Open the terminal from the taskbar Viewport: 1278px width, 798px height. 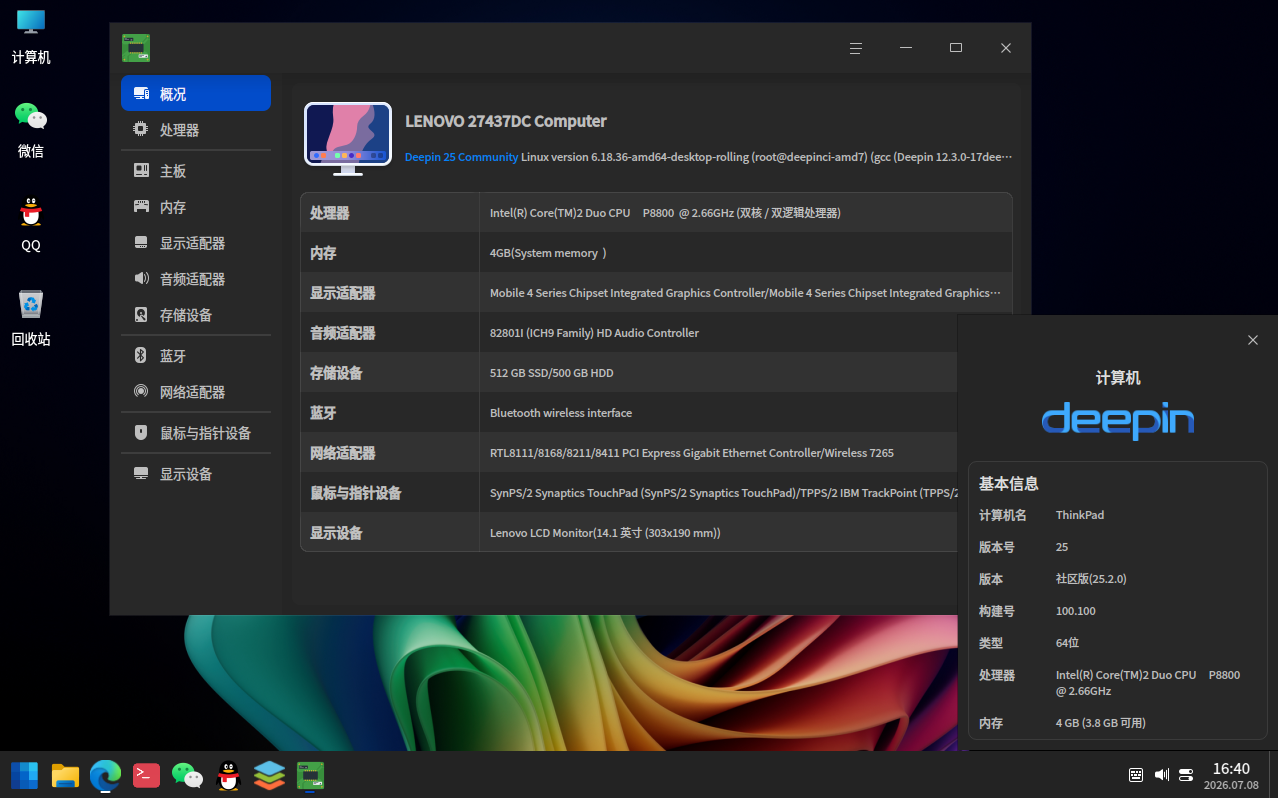click(x=146, y=775)
